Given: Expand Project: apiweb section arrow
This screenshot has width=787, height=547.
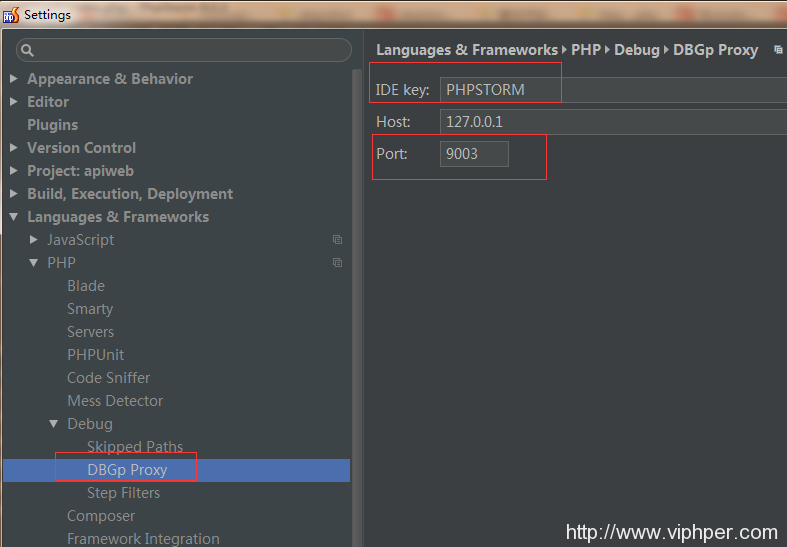Looking at the screenshot, I should [x=14, y=171].
